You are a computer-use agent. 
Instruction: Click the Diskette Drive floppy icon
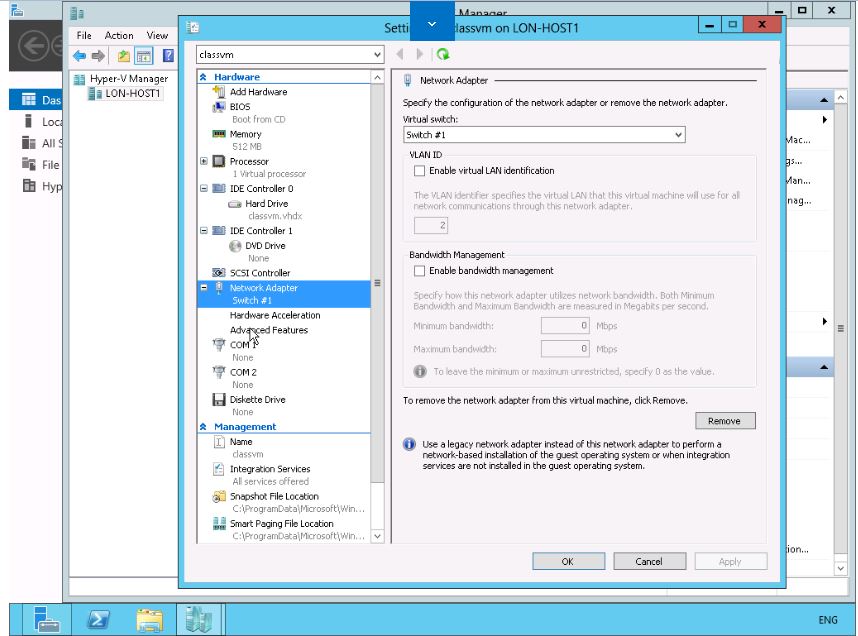[x=219, y=400]
